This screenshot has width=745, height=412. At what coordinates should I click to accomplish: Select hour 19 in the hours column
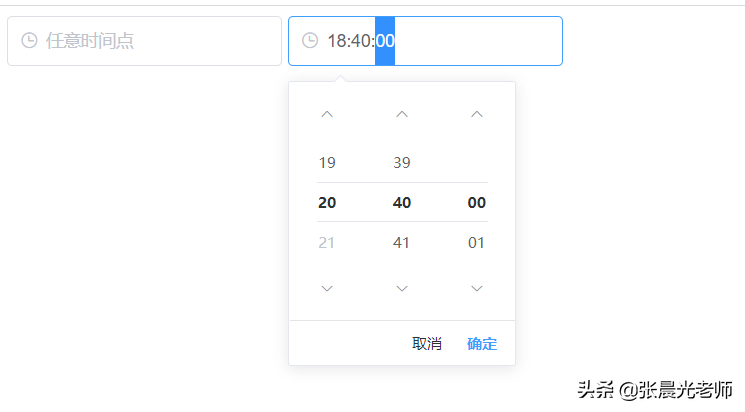[327, 163]
